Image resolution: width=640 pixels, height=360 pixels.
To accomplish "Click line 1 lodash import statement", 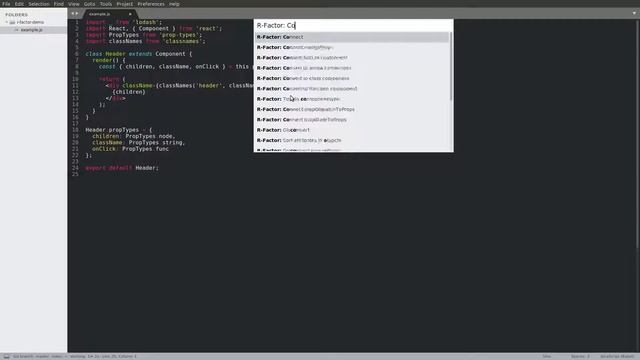I will [x=123, y=22].
